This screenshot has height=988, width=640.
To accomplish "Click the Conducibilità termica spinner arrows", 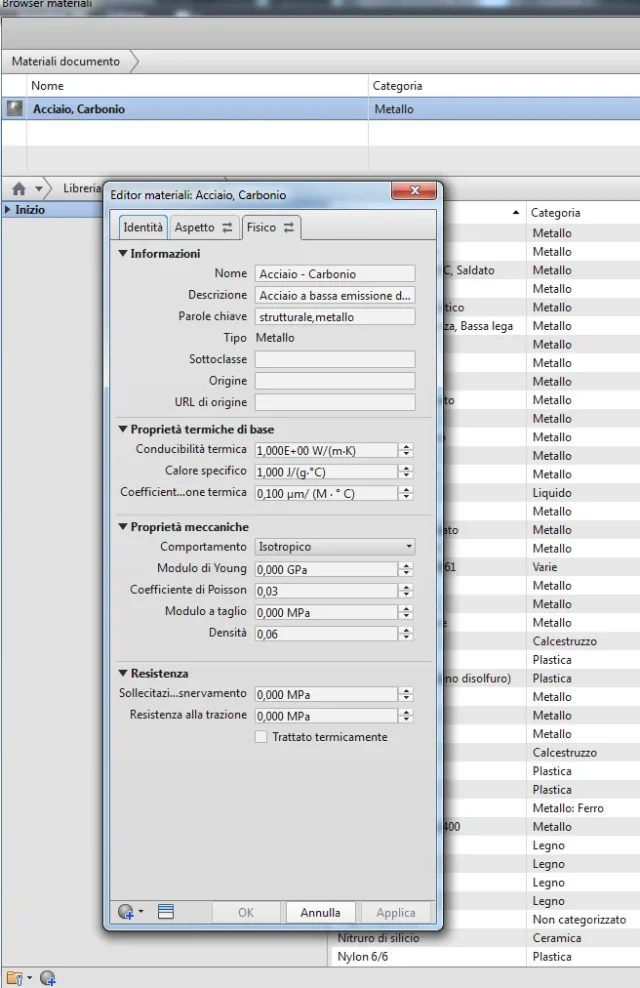I will [x=406, y=450].
